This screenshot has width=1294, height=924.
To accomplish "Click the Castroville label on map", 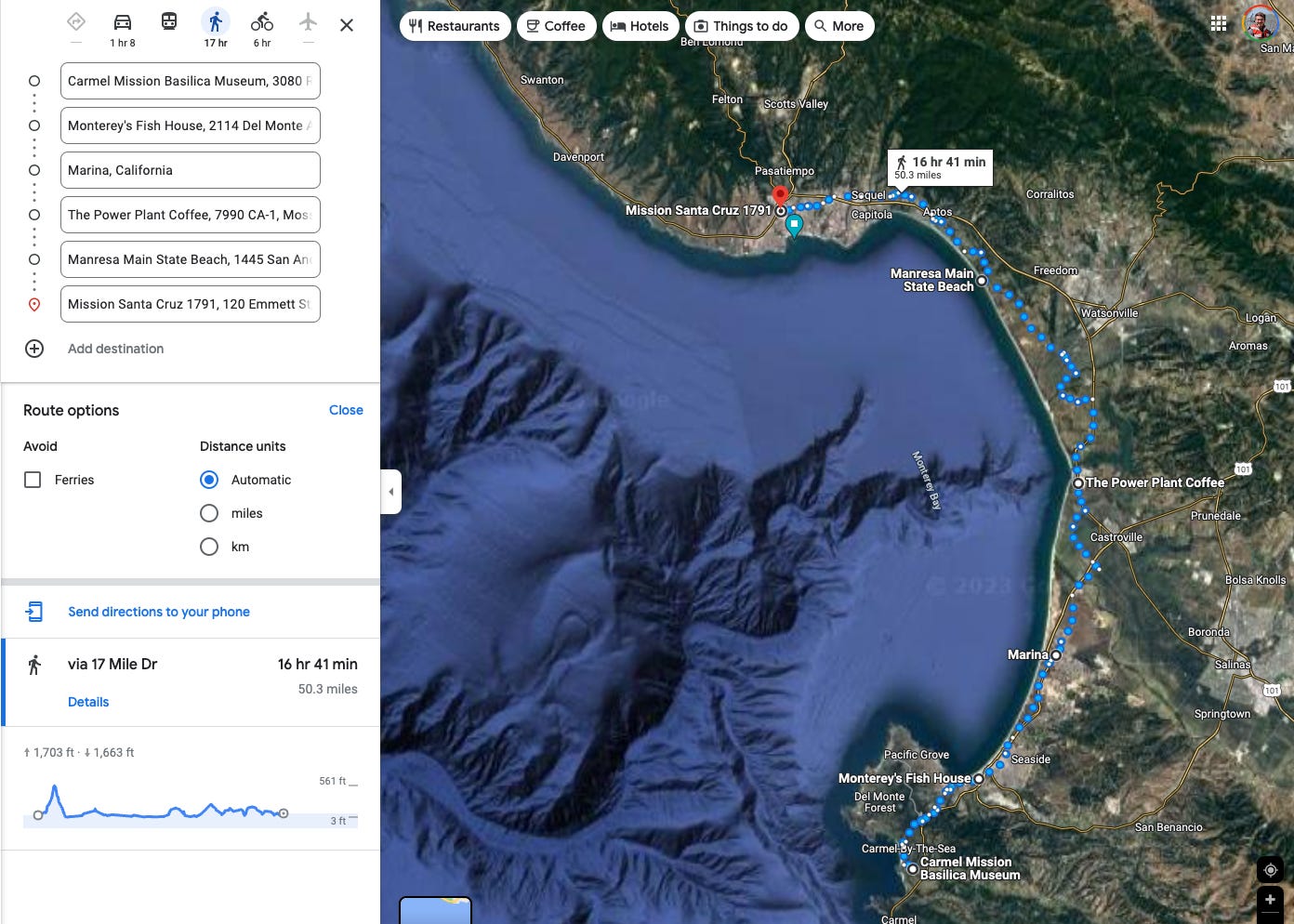I will pyautogui.click(x=1116, y=537).
